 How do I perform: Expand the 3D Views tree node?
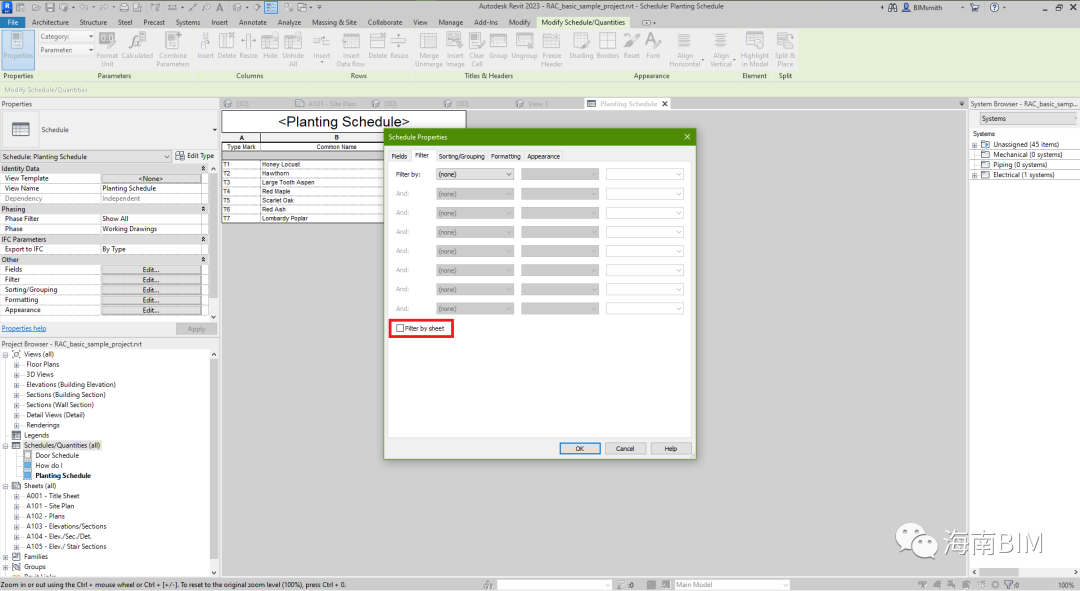pos(17,375)
